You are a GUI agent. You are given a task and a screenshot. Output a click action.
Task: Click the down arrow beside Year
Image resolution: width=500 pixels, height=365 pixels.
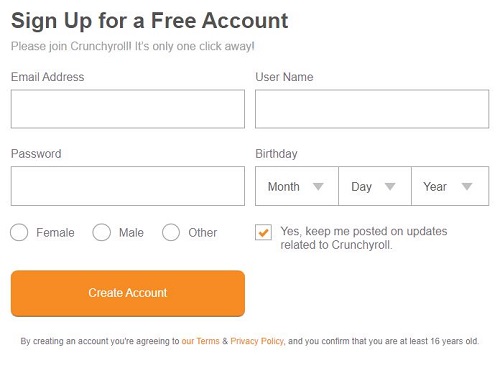[x=467, y=186]
